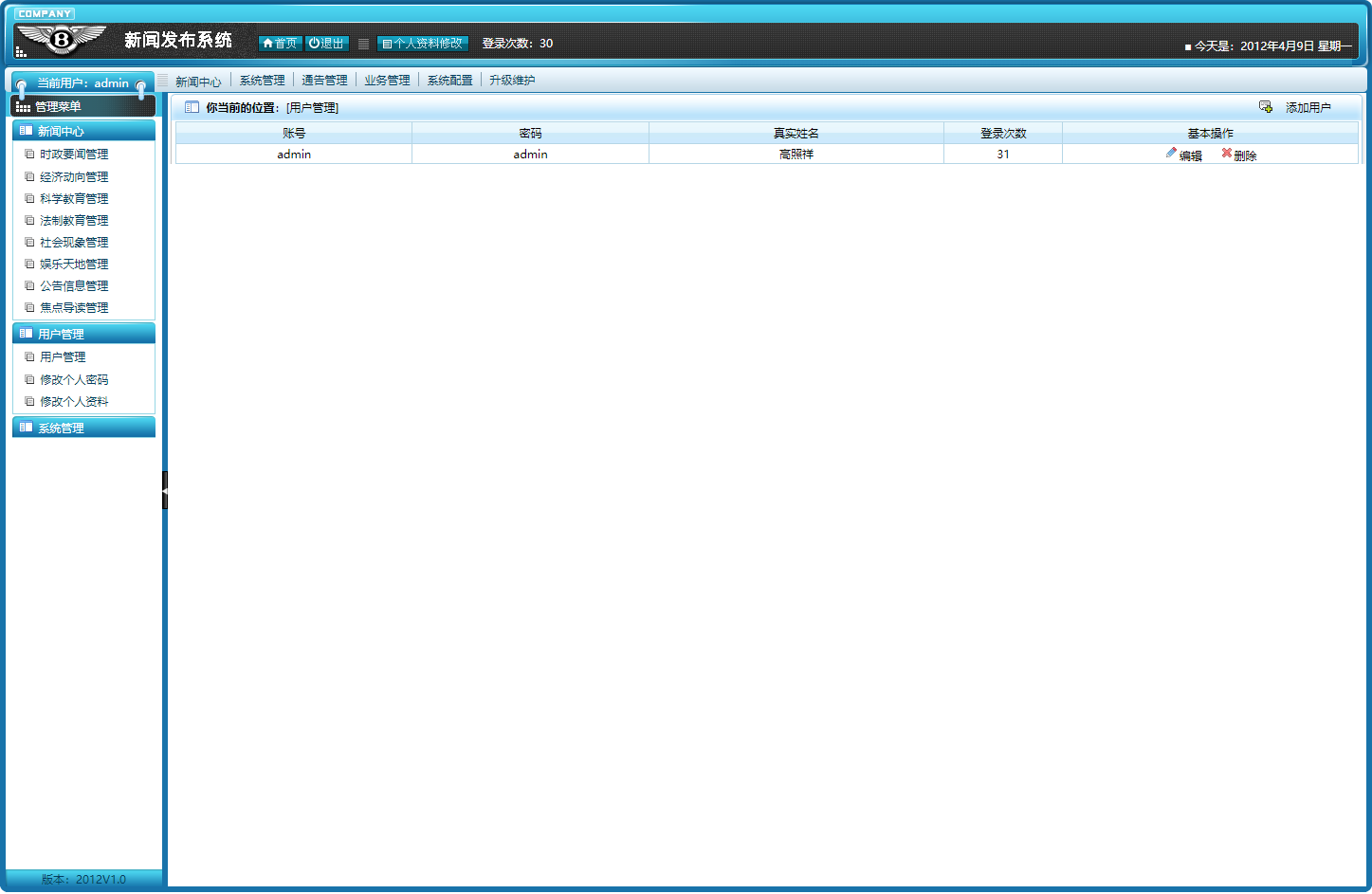Collapse the 用户管理 sidebar section header
Screen dimensions: 1372x894
[x=83, y=334]
